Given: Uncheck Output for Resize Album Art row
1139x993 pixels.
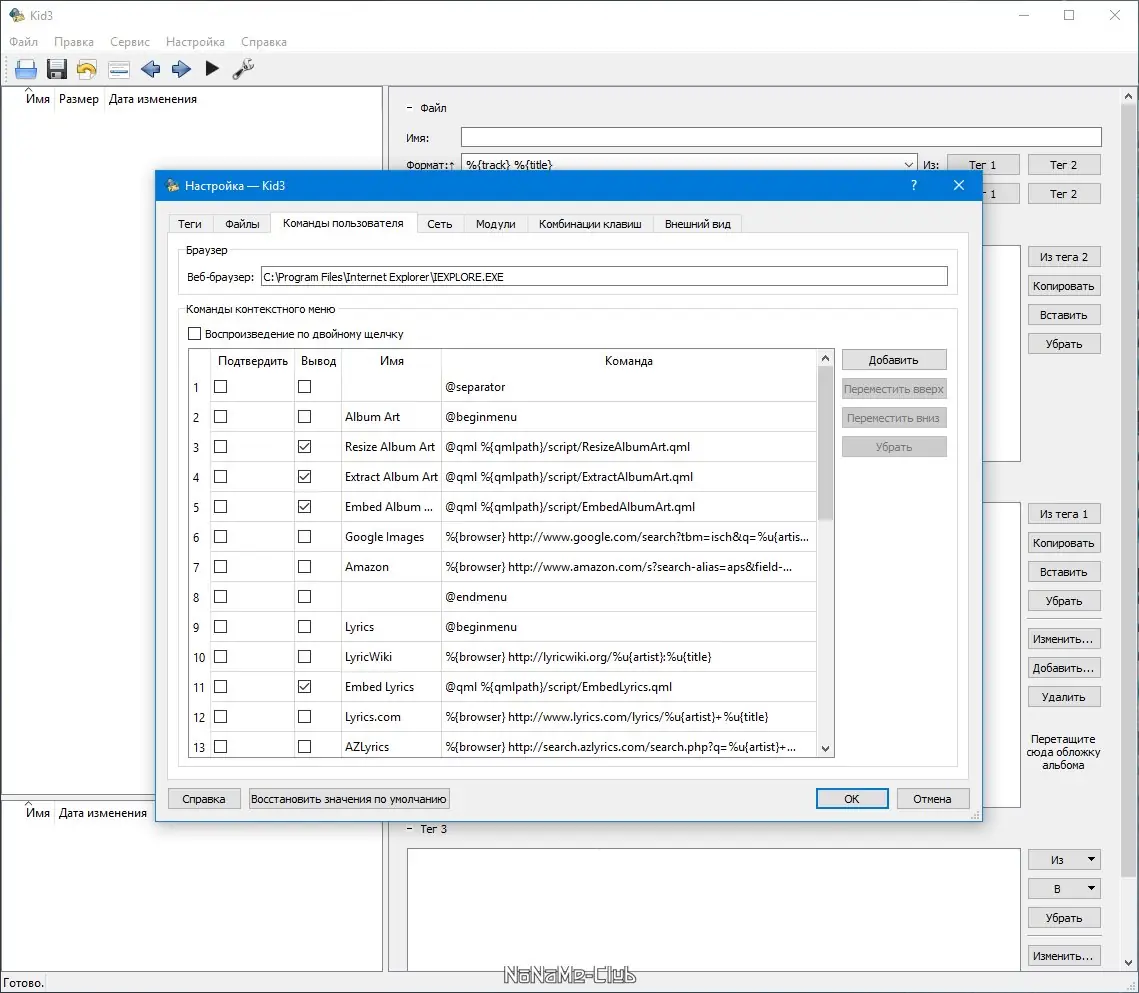Looking at the screenshot, I should [304, 447].
